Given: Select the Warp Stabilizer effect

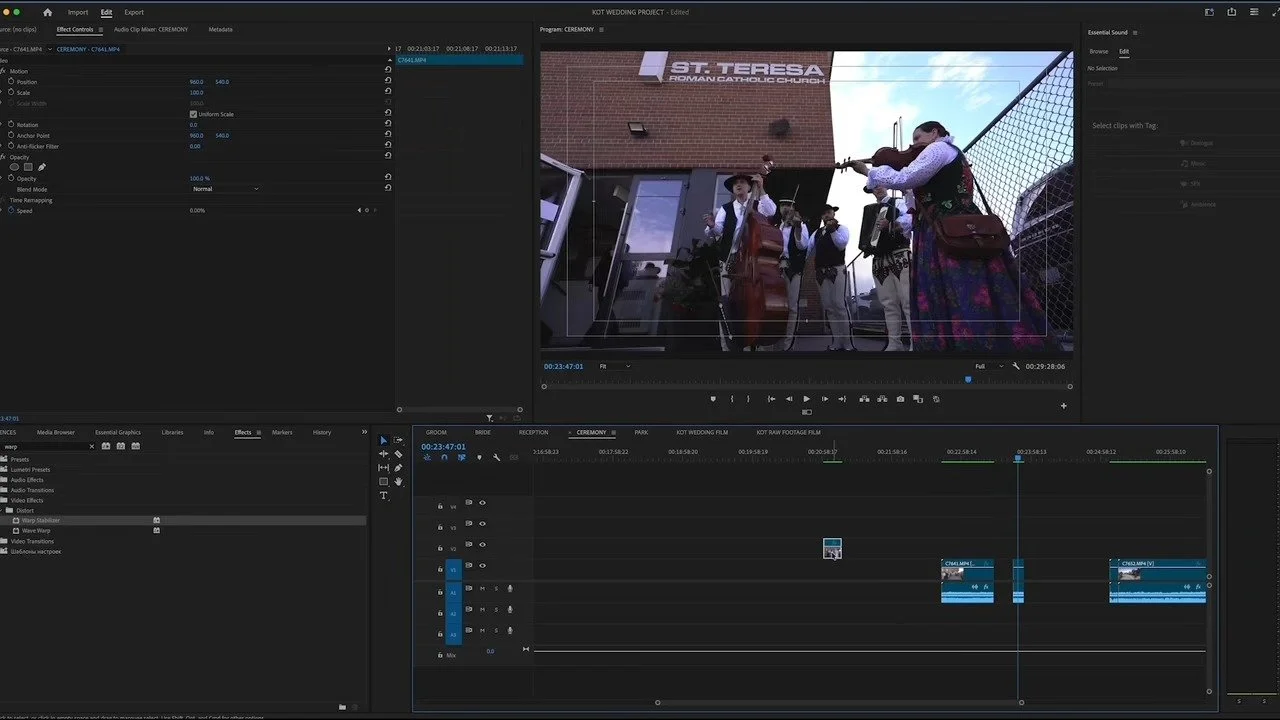Looking at the screenshot, I should click(41, 521).
